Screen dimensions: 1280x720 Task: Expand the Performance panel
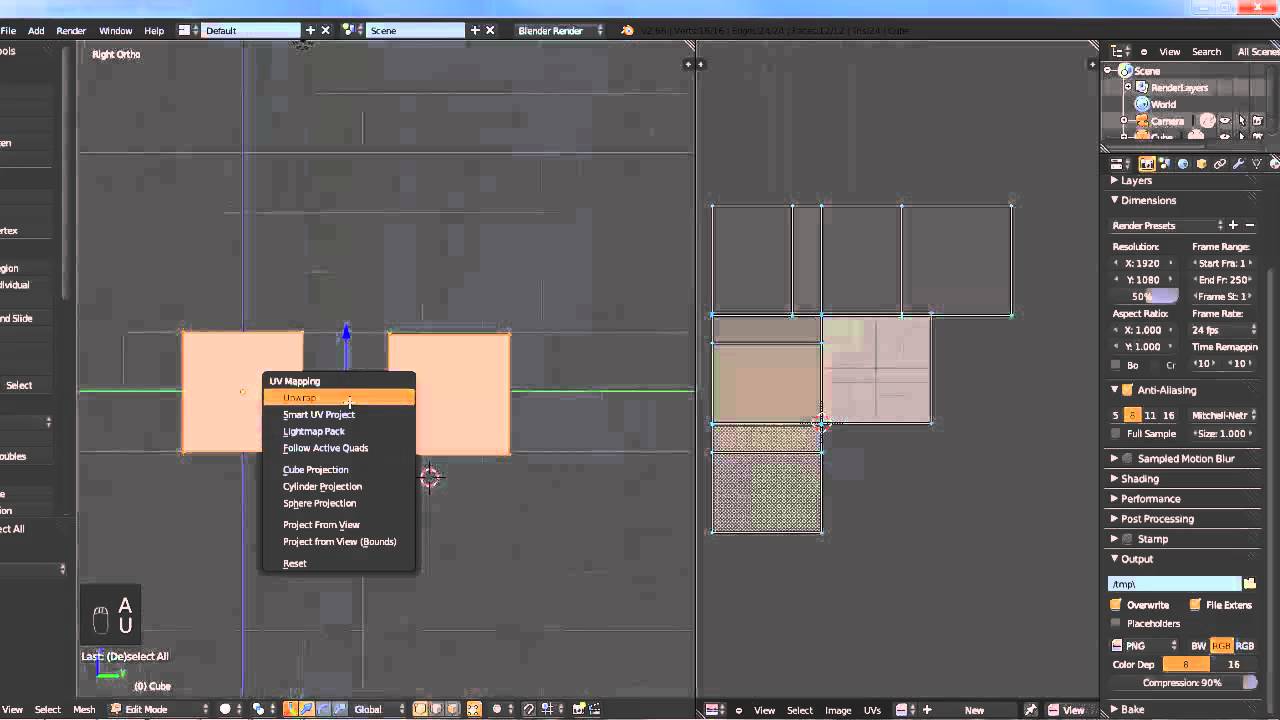[1150, 499]
